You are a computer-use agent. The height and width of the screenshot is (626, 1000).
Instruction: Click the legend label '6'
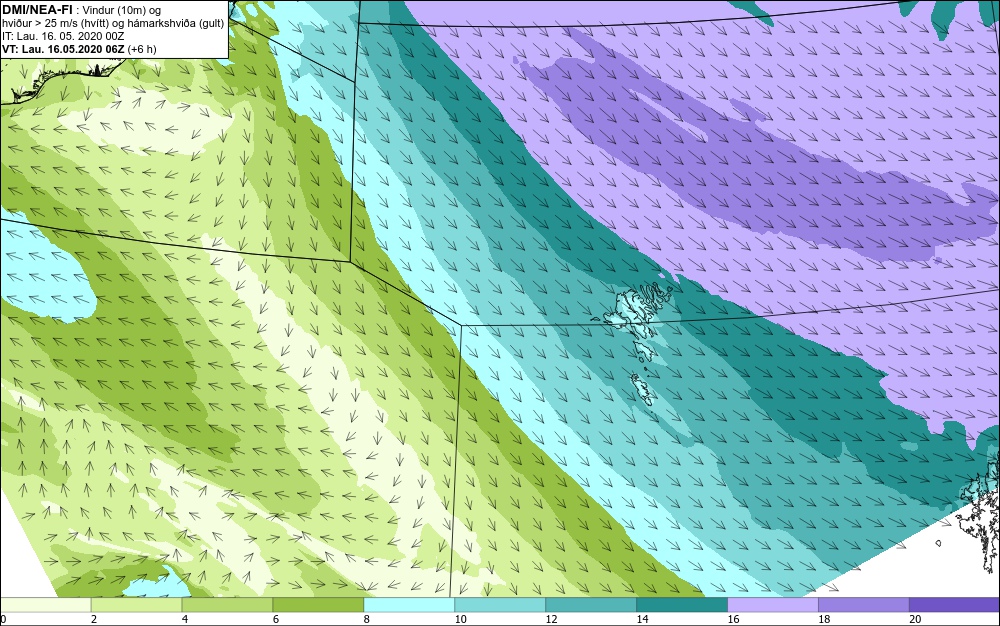click(276, 619)
